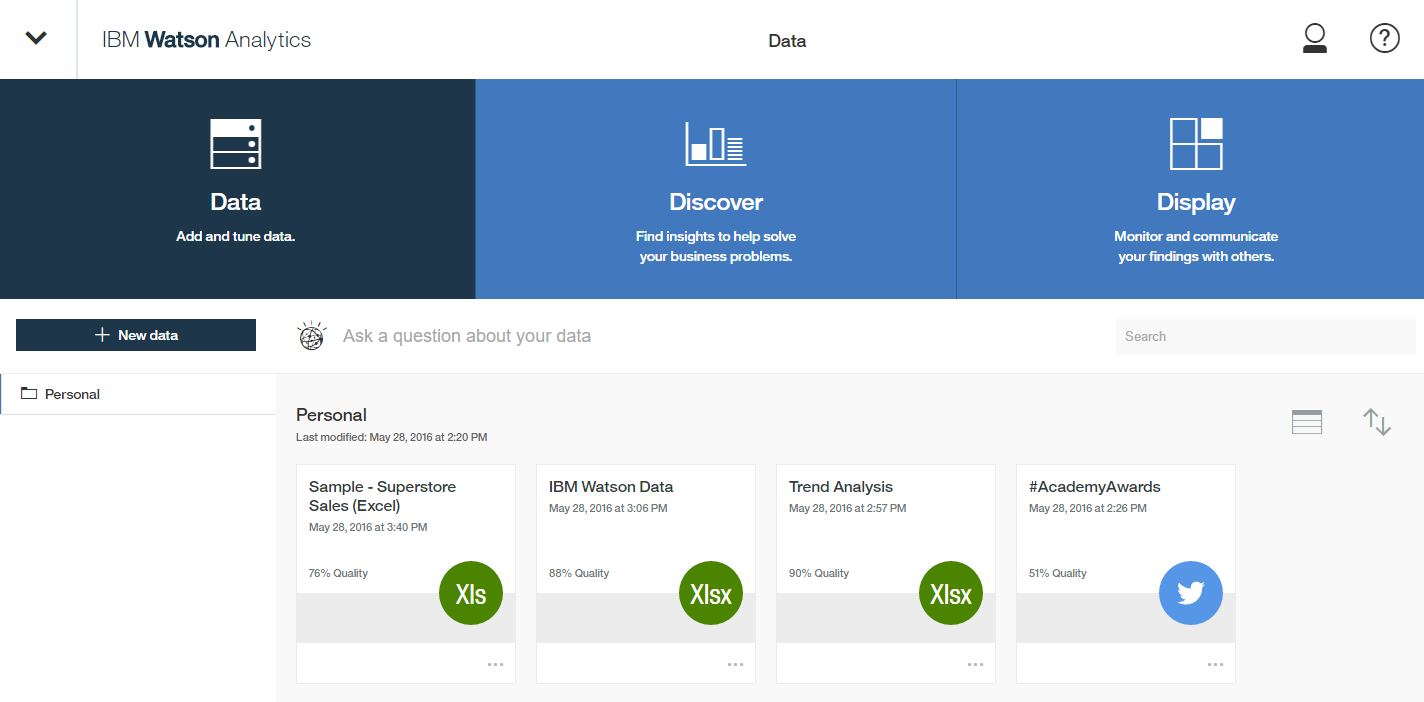Open the options menu on Trend Analysis tile
The height and width of the screenshot is (702, 1424).
(x=975, y=663)
